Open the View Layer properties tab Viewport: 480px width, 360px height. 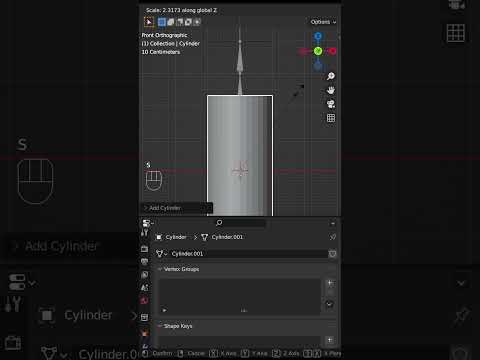[x=144, y=275]
